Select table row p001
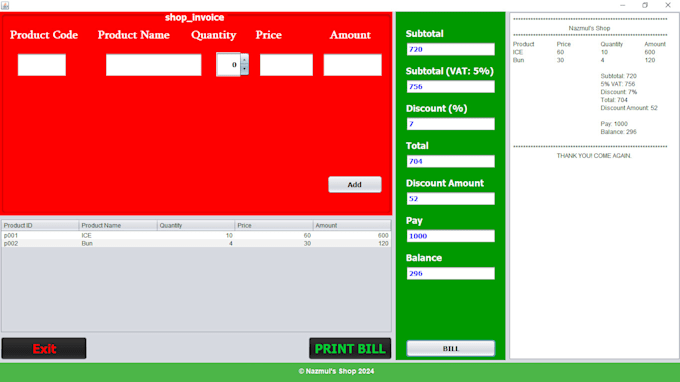Screen dimensions: 680x382 tap(196, 235)
